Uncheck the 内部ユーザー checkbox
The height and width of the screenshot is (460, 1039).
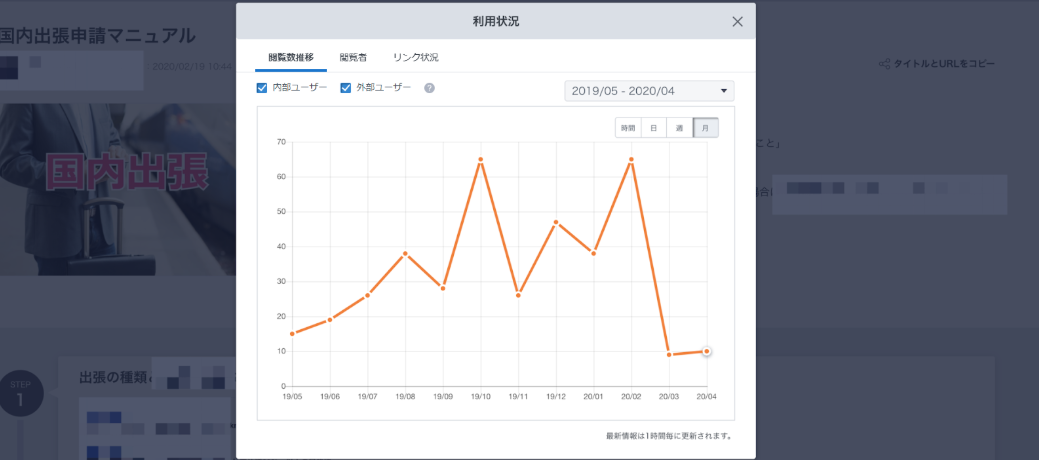(x=263, y=88)
